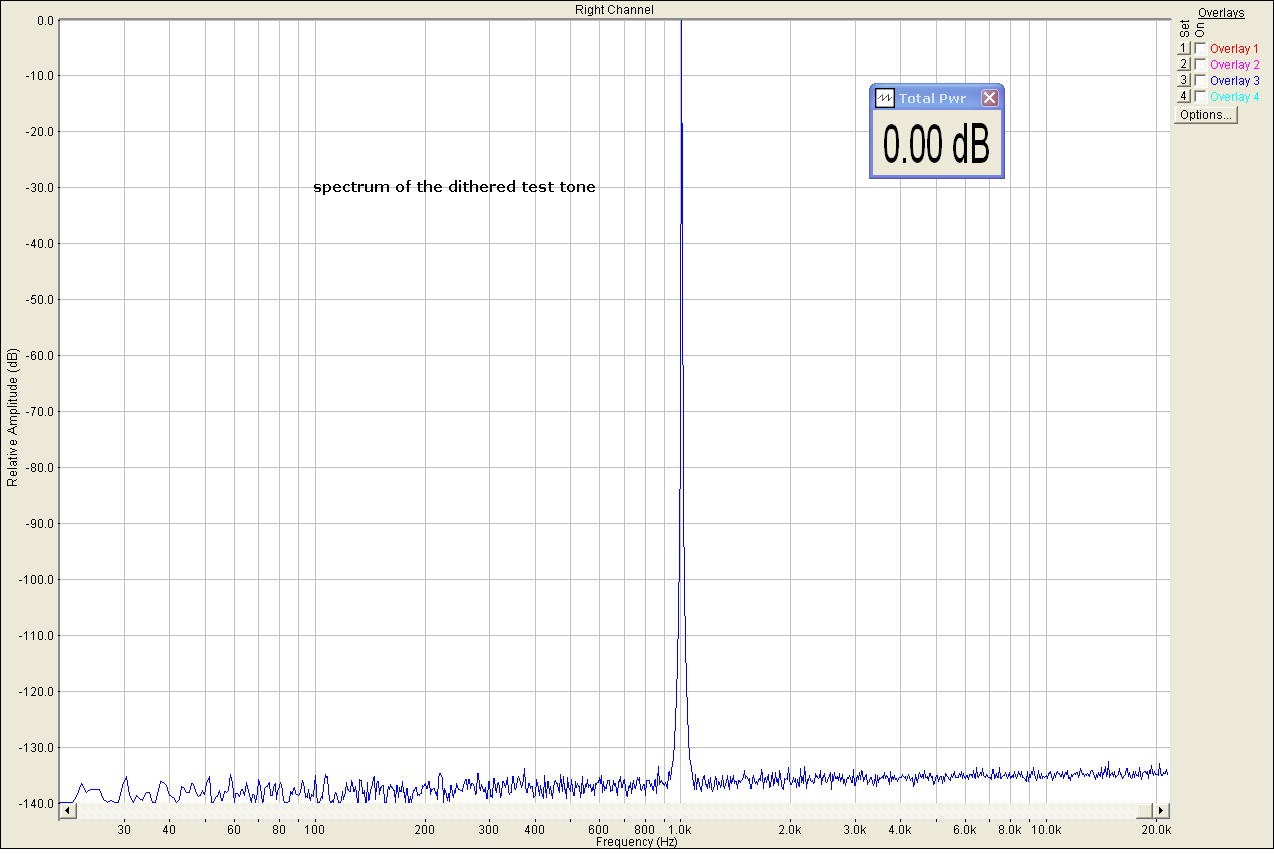The image size is (1274, 859).
Task: Close the Total Pwr window
Action: (990, 98)
